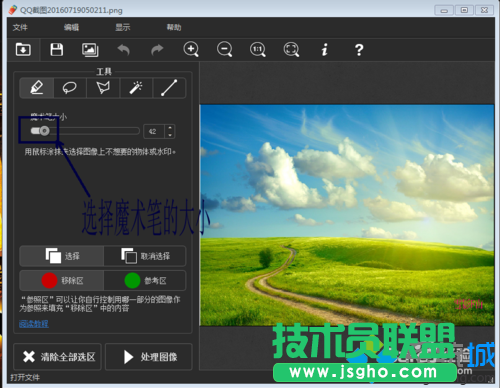The image size is (500, 388).
Task: Switch to the green 参考区 reference area mode
Action: tap(145, 281)
